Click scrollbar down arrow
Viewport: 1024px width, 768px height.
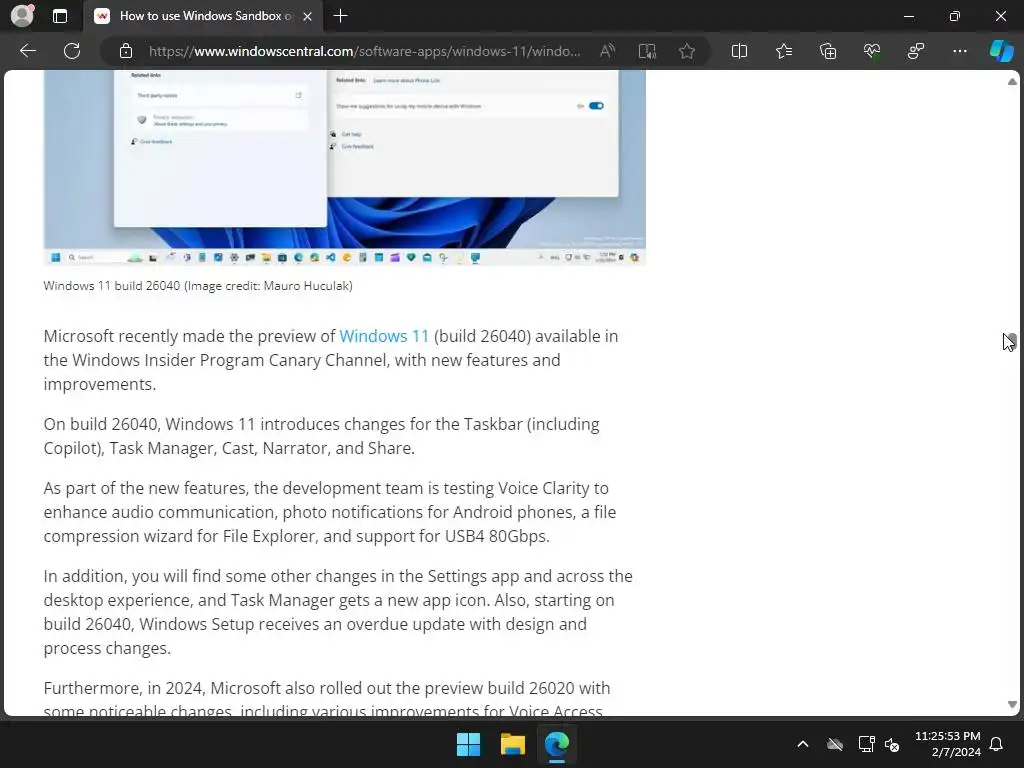click(x=1012, y=704)
